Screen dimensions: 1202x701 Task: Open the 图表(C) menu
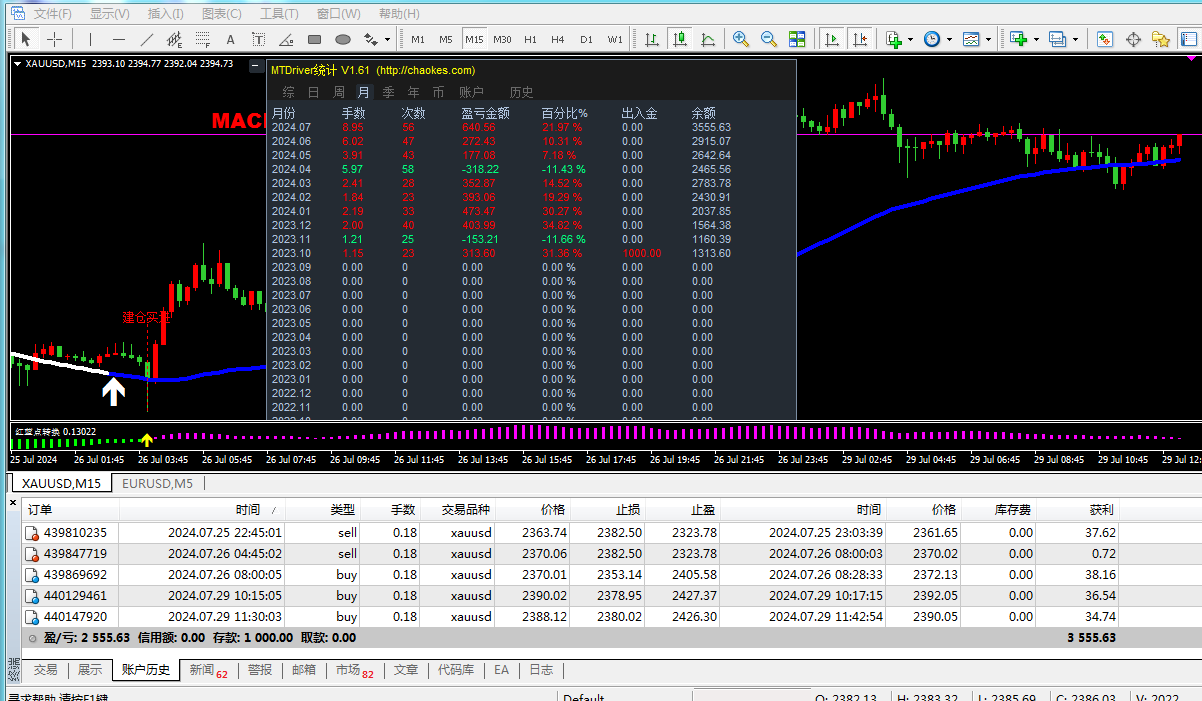(x=222, y=14)
